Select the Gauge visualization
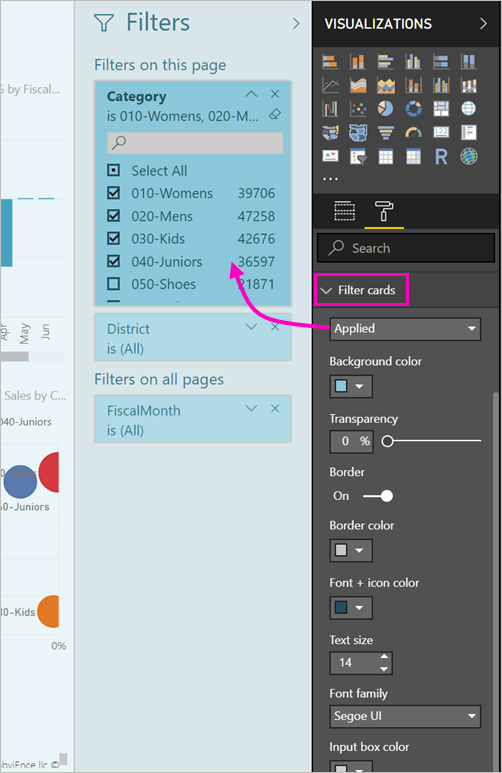 [x=413, y=132]
